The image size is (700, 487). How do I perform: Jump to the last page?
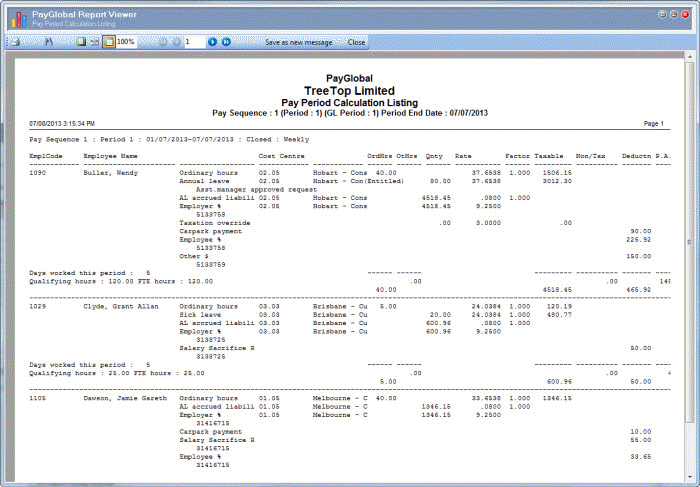point(226,42)
